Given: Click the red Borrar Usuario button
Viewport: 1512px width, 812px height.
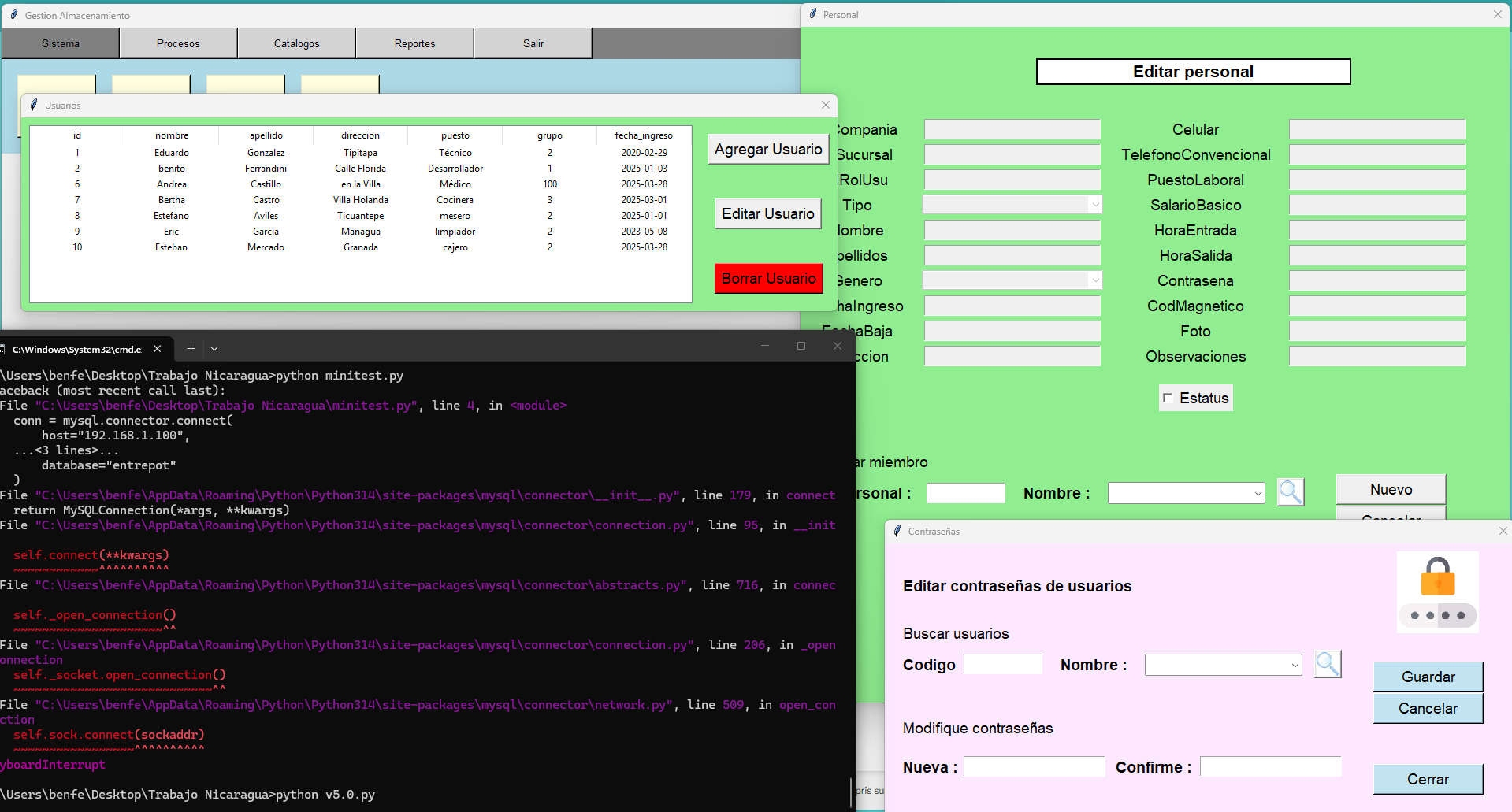Looking at the screenshot, I should click(x=768, y=278).
